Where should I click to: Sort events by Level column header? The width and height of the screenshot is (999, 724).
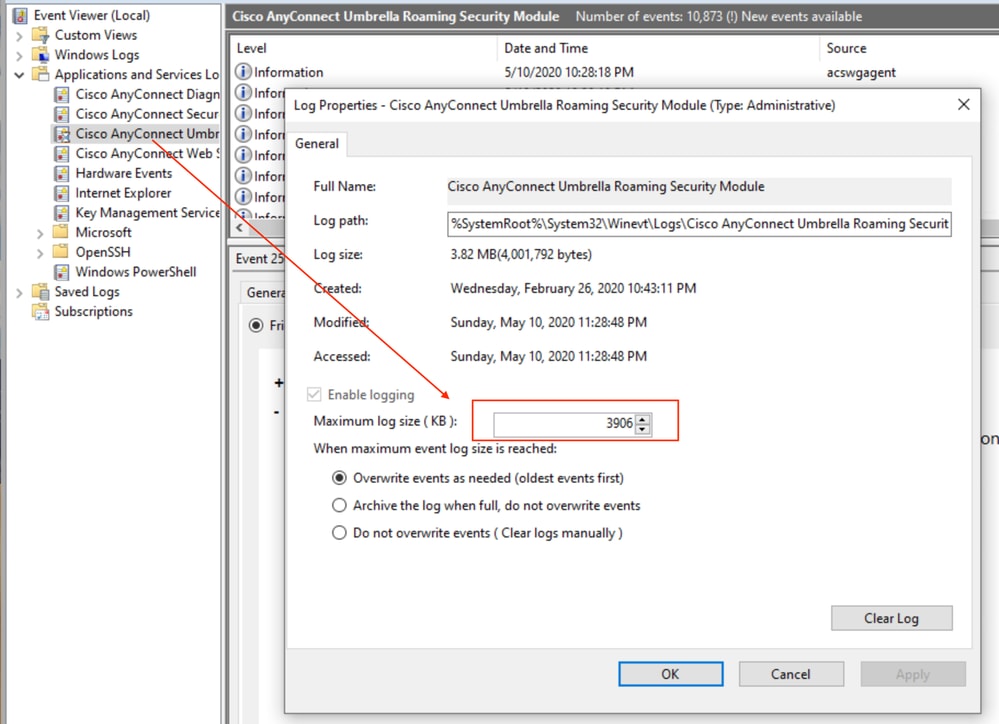[x=252, y=48]
